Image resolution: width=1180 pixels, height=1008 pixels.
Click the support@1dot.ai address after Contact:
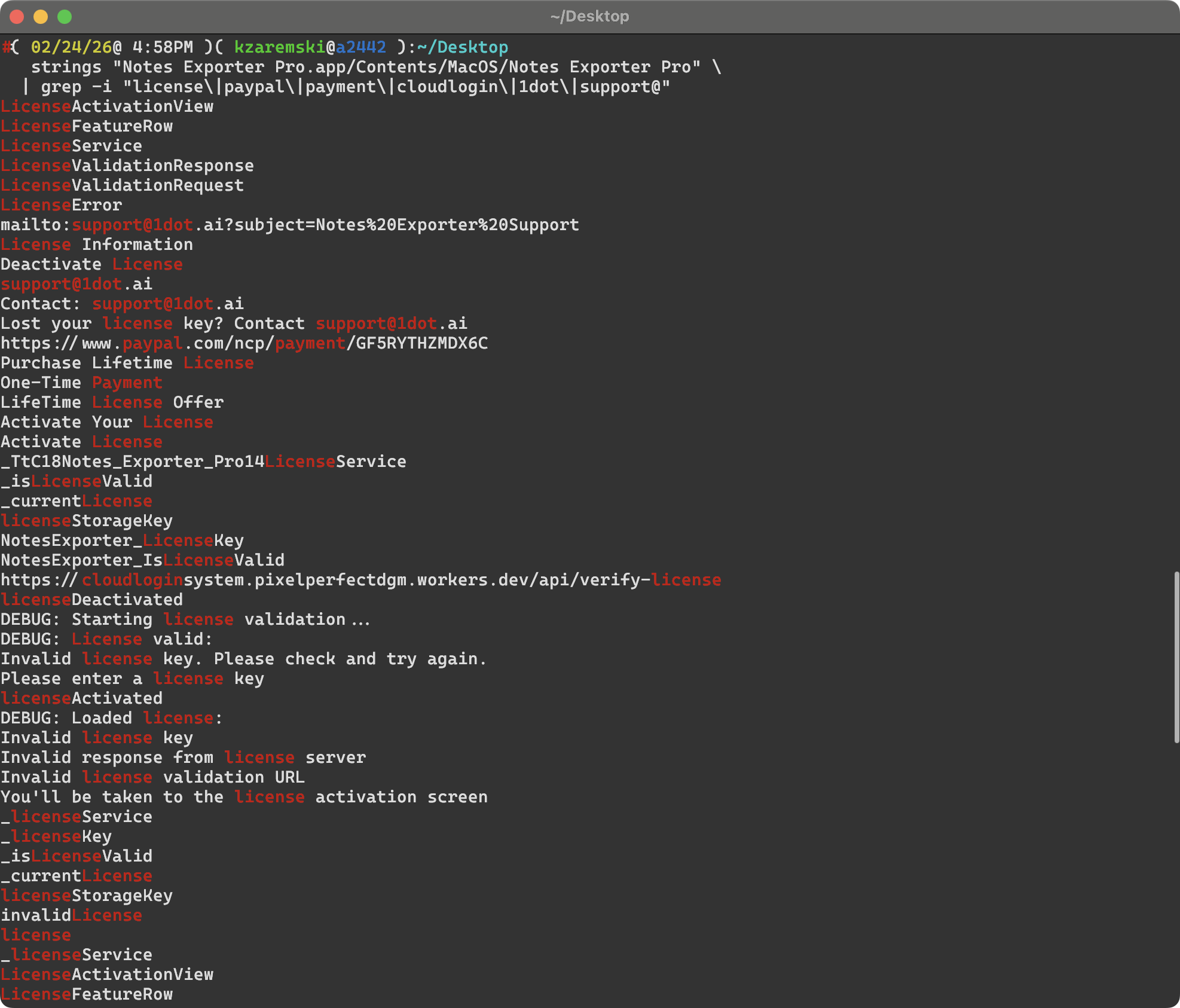point(167,303)
